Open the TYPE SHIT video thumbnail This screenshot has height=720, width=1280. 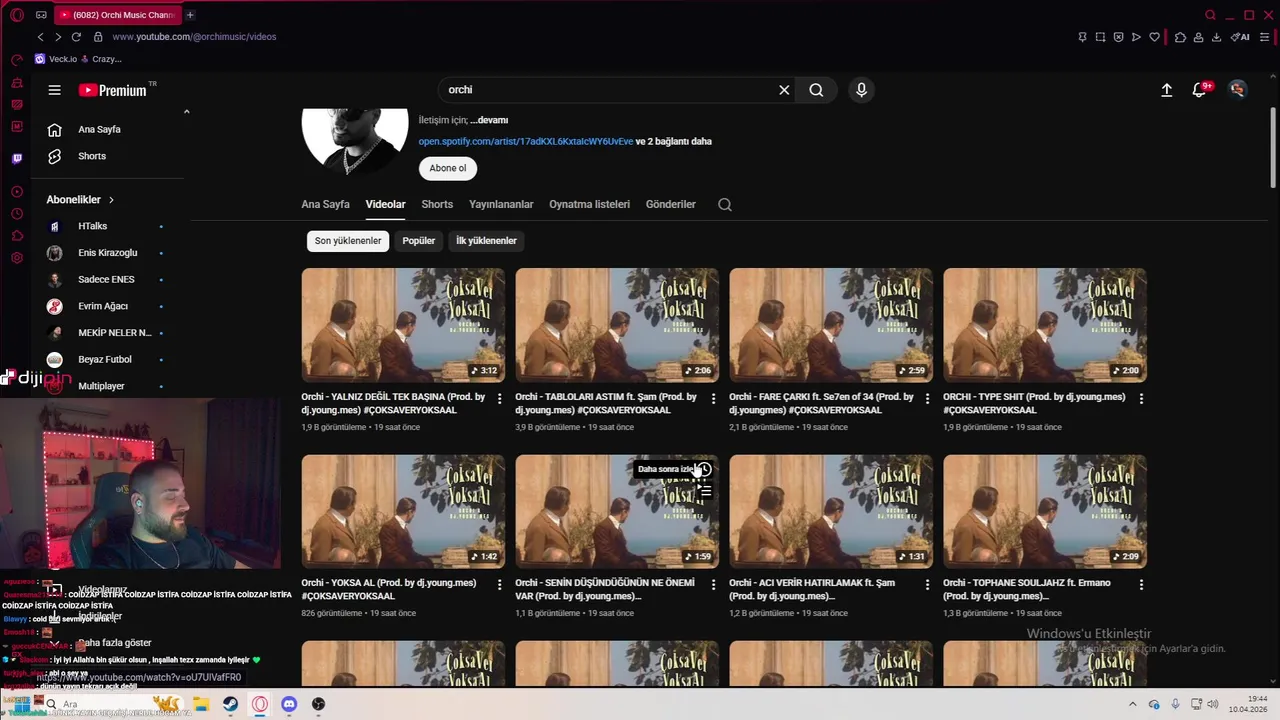tap(1045, 325)
